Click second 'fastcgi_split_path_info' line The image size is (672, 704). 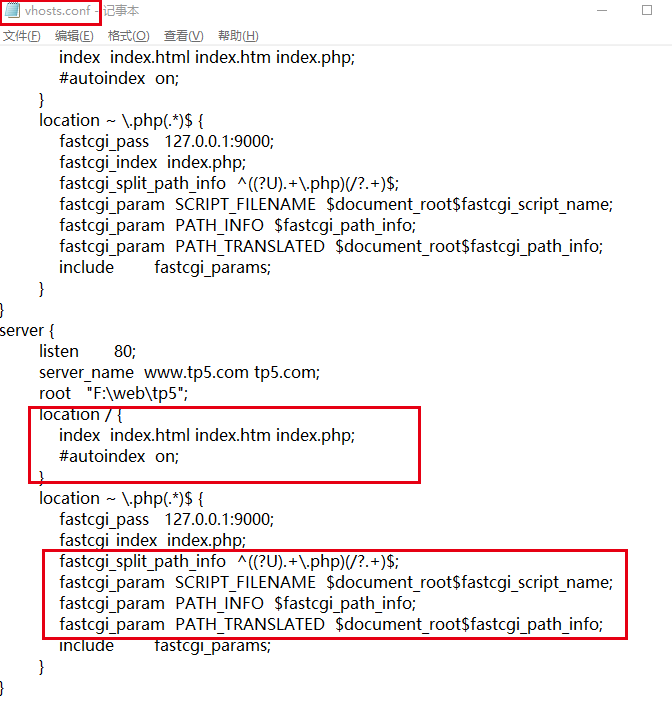(x=229, y=562)
